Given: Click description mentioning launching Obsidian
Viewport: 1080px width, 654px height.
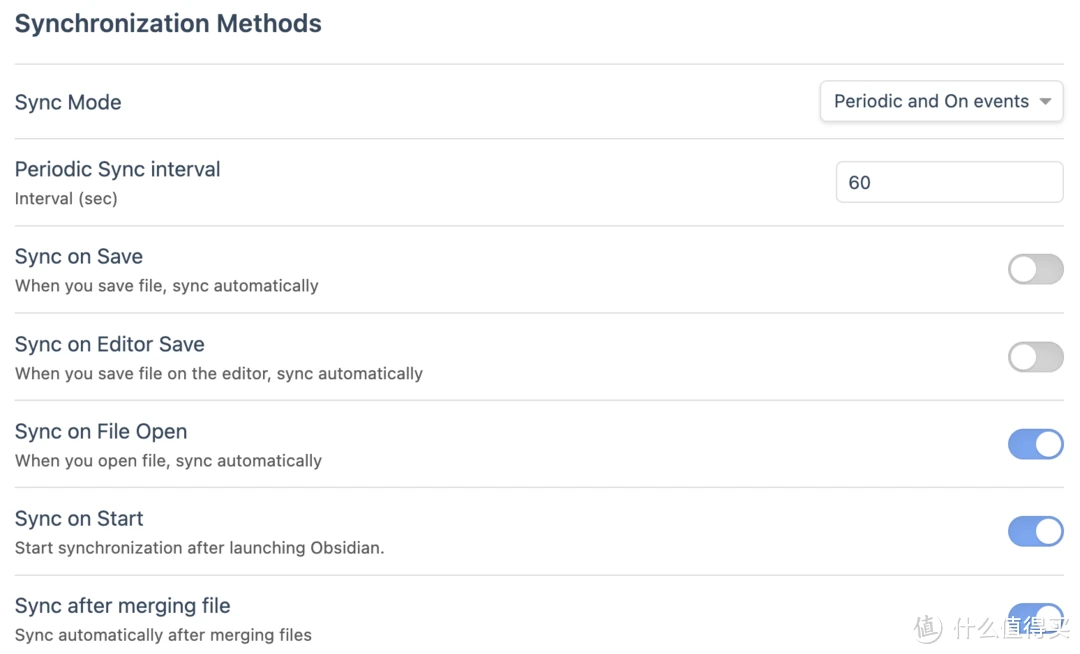Looking at the screenshot, I should click(x=200, y=548).
